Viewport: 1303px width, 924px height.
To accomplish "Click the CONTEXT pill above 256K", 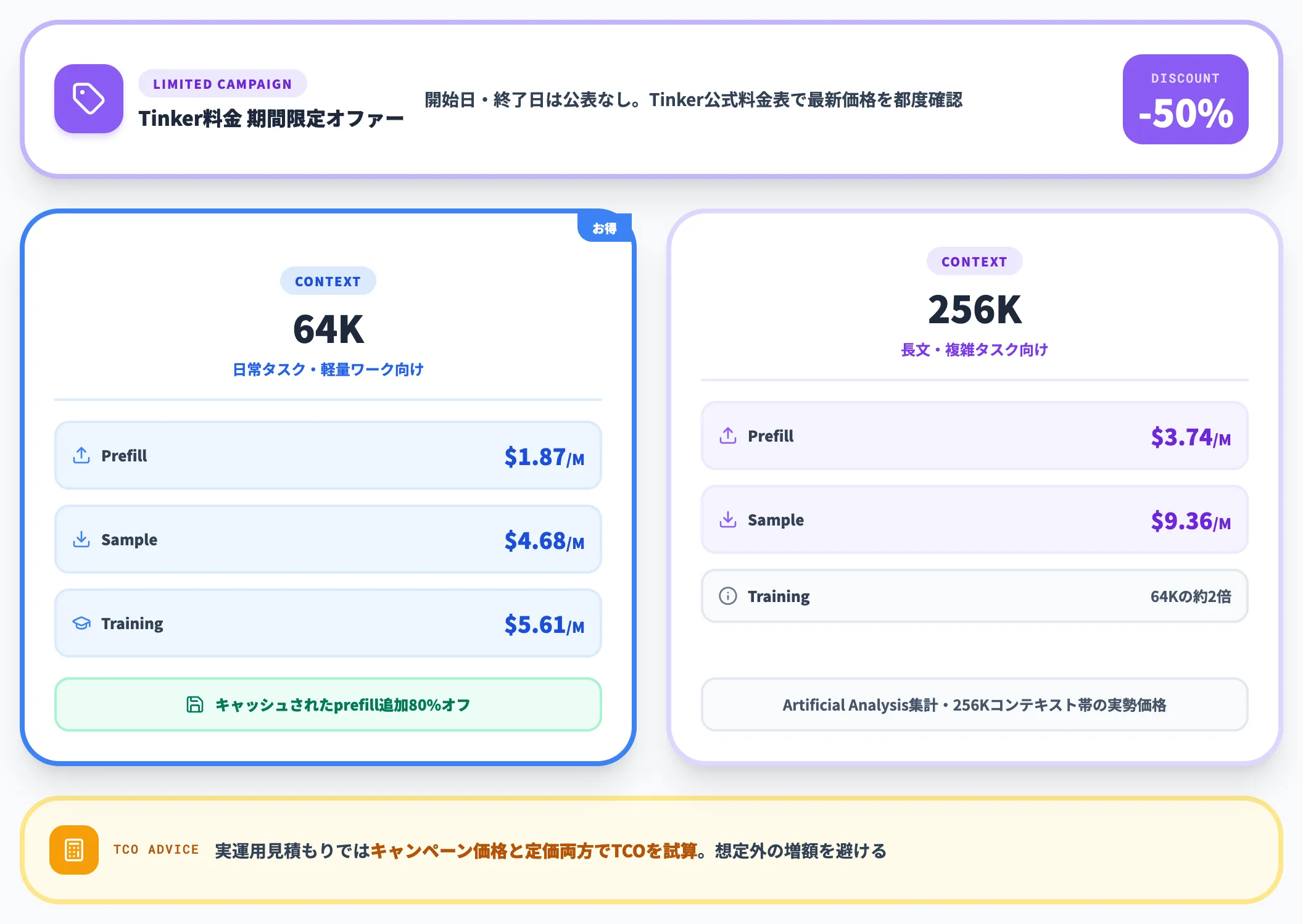I will pyautogui.click(x=974, y=262).
